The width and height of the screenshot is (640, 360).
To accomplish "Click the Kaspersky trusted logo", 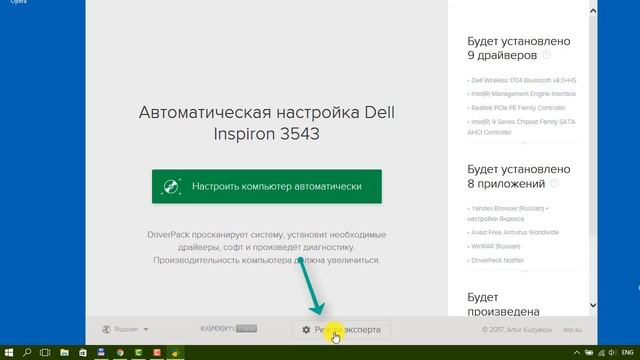I will click(x=229, y=329).
